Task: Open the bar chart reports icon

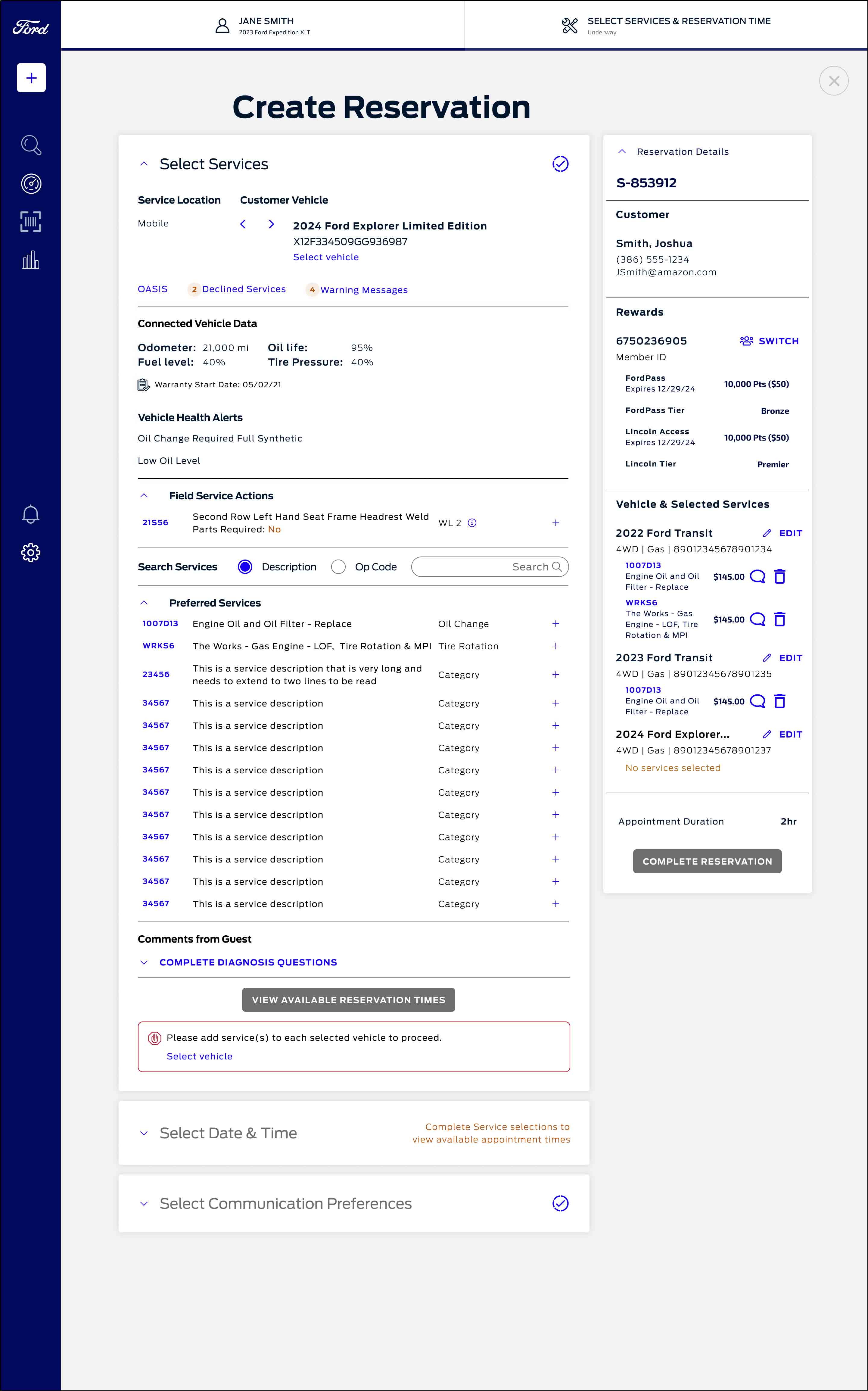Action: 31,260
